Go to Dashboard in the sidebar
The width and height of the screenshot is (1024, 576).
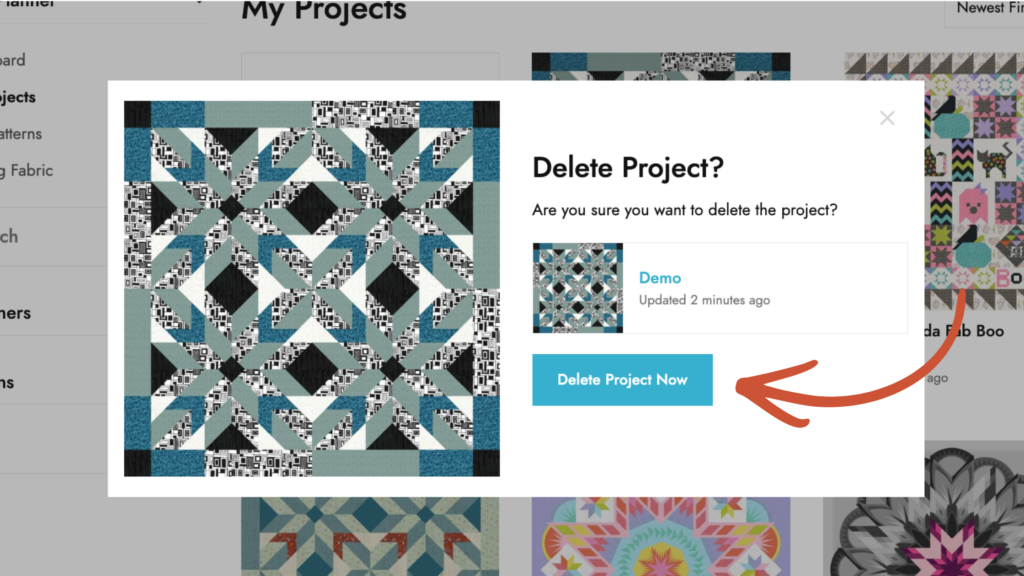click(x=14, y=60)
